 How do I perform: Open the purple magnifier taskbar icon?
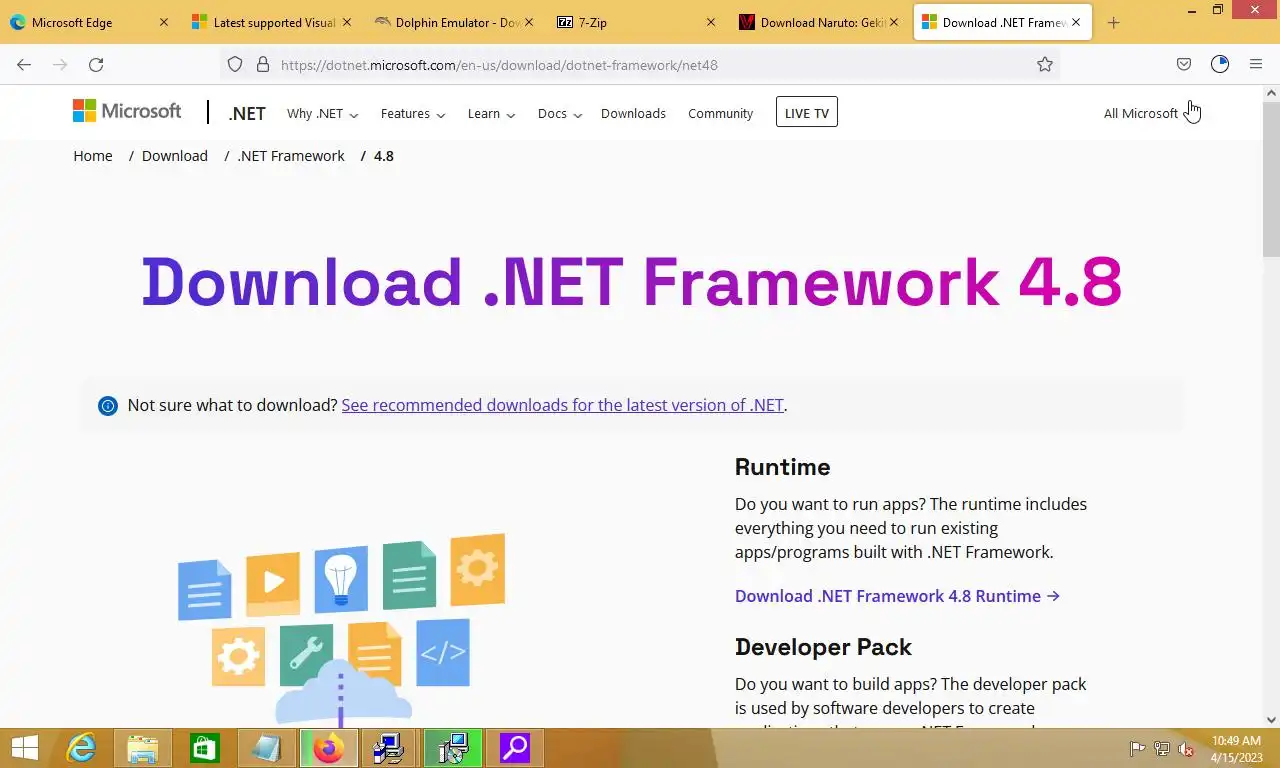pyautogui.click(x=515, y=748)
